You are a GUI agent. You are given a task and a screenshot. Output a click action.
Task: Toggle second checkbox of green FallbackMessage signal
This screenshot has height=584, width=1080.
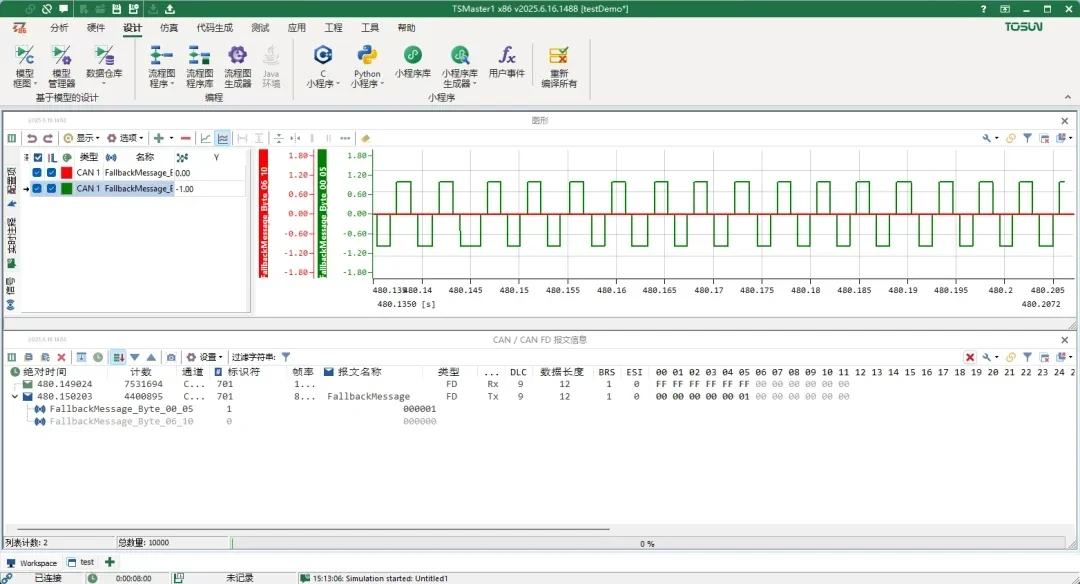pos(51,188)
